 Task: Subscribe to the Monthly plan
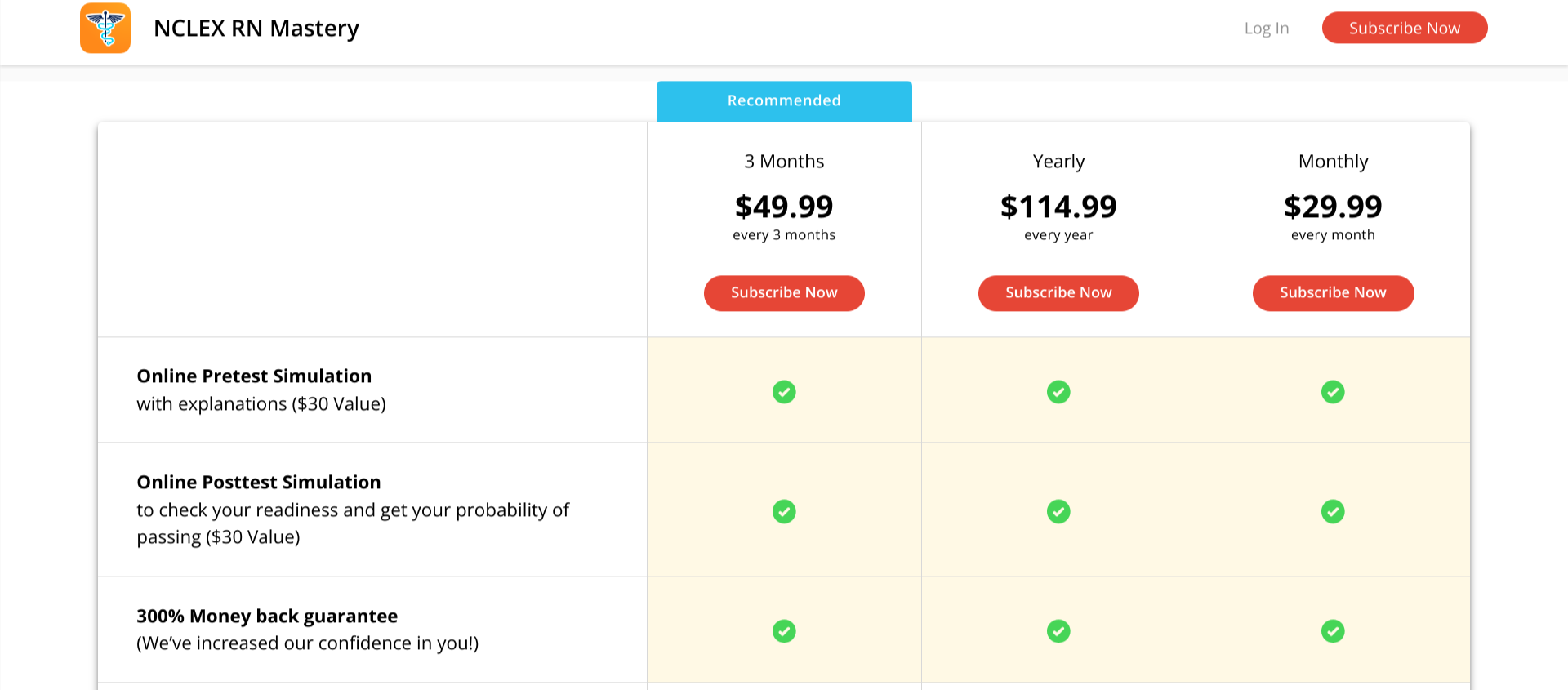pyautogui.click(x=1333, y=293)
